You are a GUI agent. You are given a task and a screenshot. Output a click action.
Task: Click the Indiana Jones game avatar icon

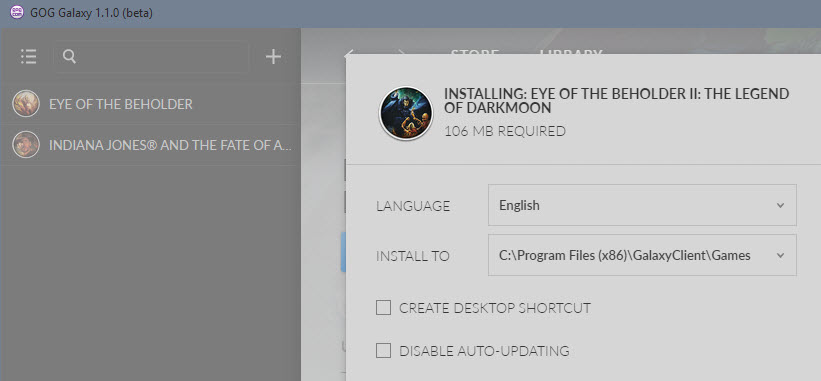[26, 145]
